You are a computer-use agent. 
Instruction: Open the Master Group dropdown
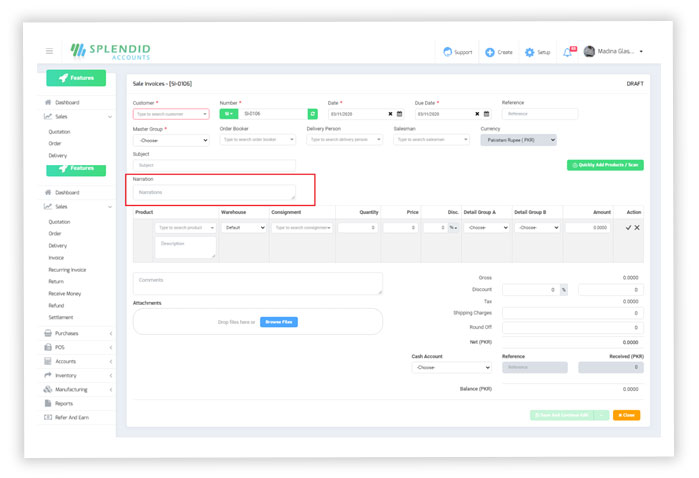click(x=171, y=140)
